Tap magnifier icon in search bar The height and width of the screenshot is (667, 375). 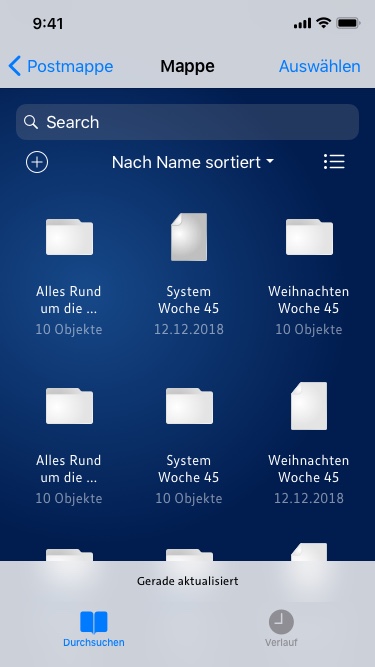[31, 122]
